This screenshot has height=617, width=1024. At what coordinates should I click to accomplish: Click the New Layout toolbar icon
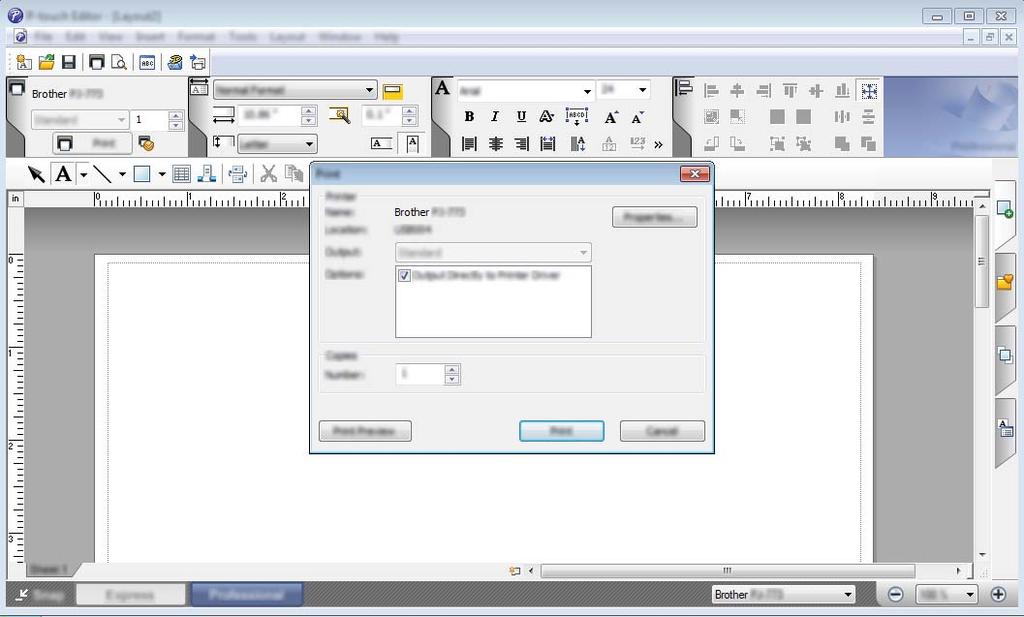pos(24,62)
